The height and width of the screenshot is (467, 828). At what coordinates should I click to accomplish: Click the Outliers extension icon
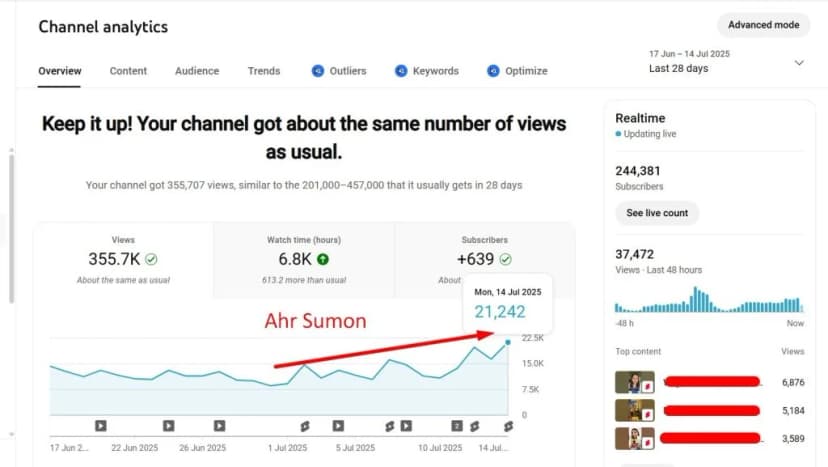click(x=318, y=71)
